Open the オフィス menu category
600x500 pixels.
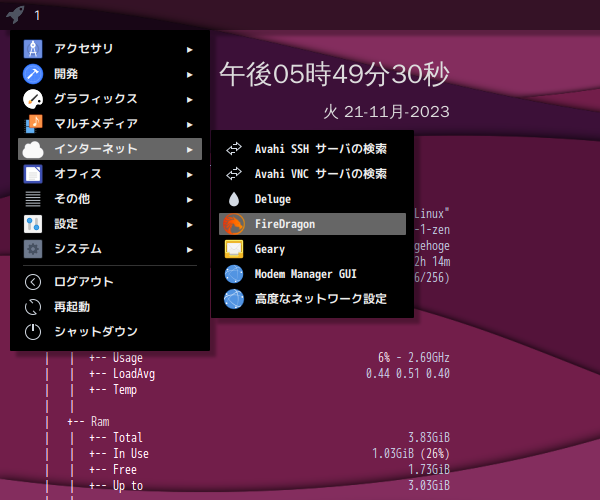110,174
